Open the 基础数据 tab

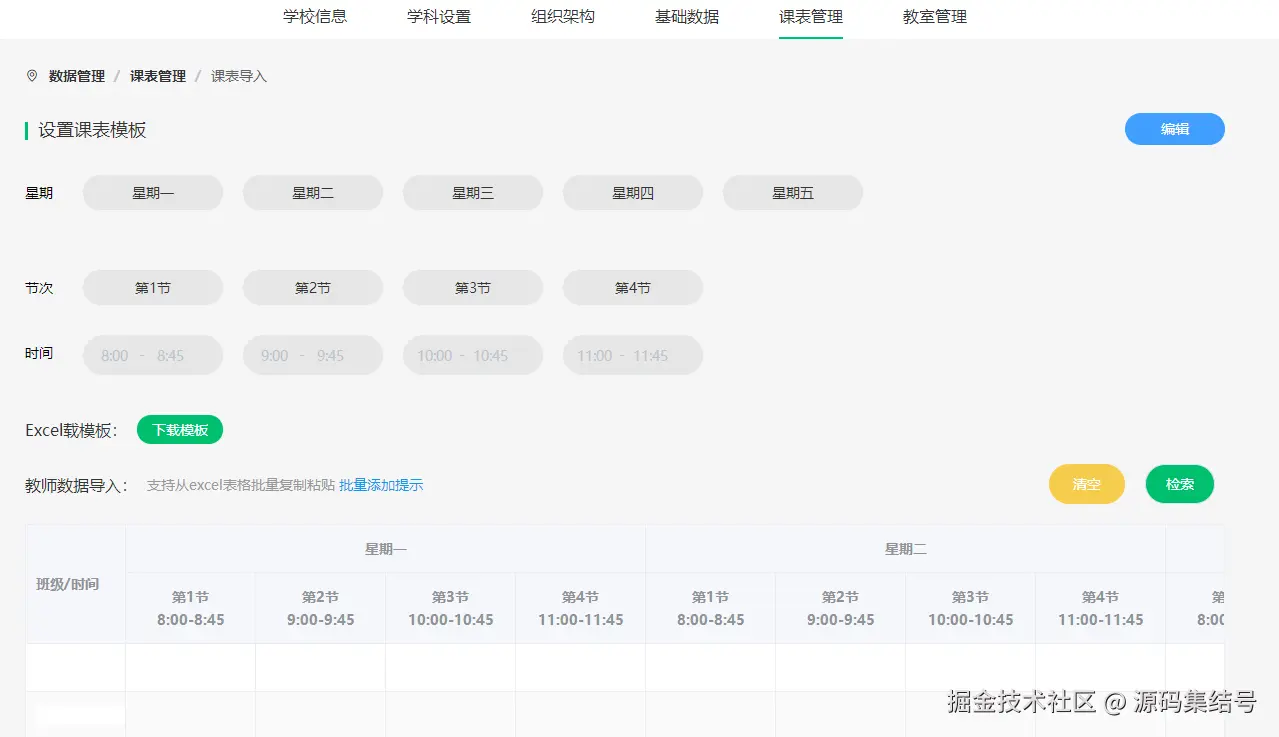686,17
